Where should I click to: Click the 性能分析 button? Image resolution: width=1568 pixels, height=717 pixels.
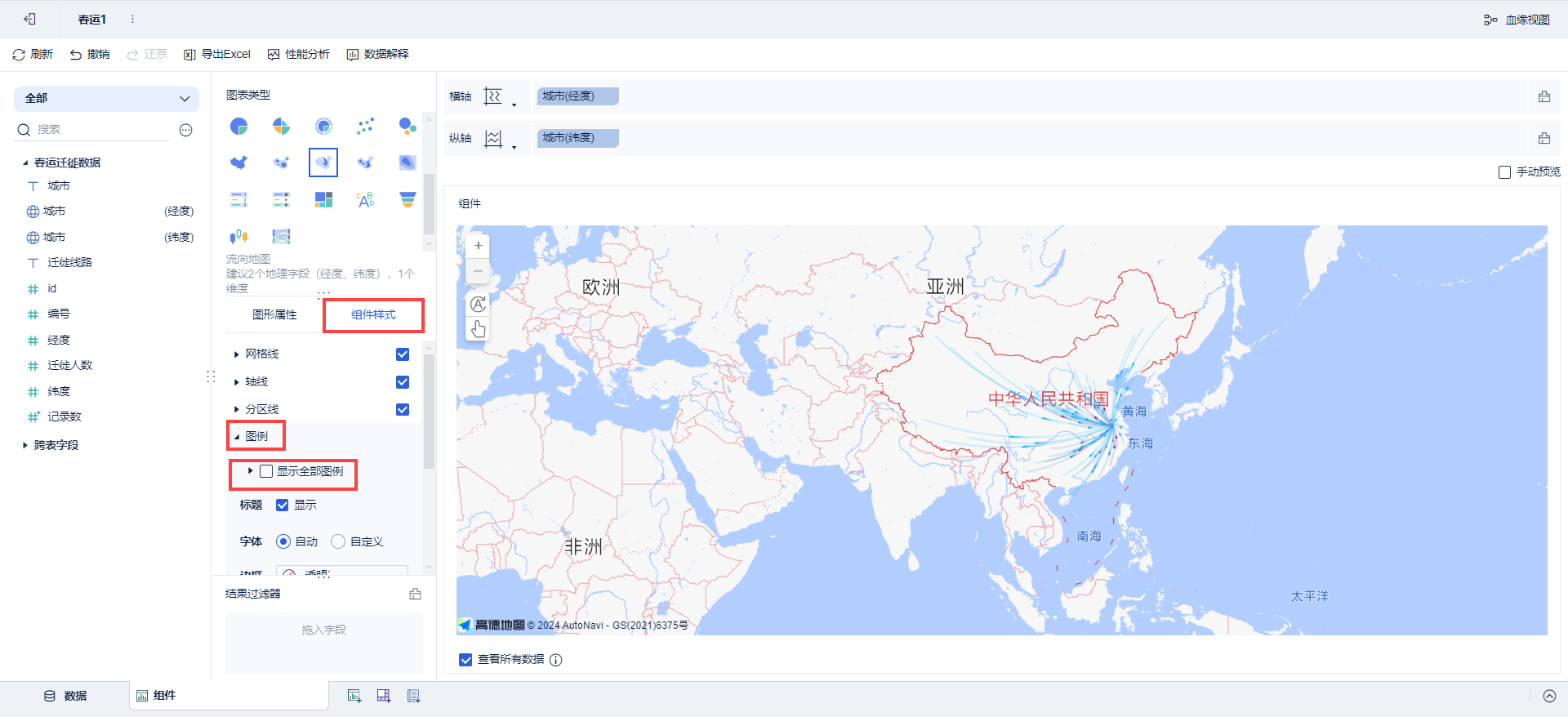click(x=299, y=55)
